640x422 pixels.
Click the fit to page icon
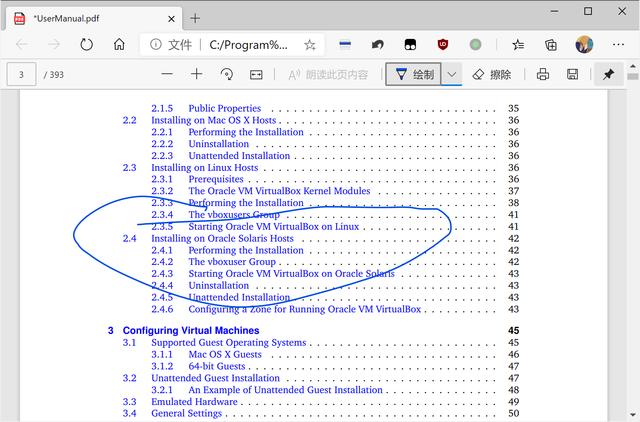(256, 74)
